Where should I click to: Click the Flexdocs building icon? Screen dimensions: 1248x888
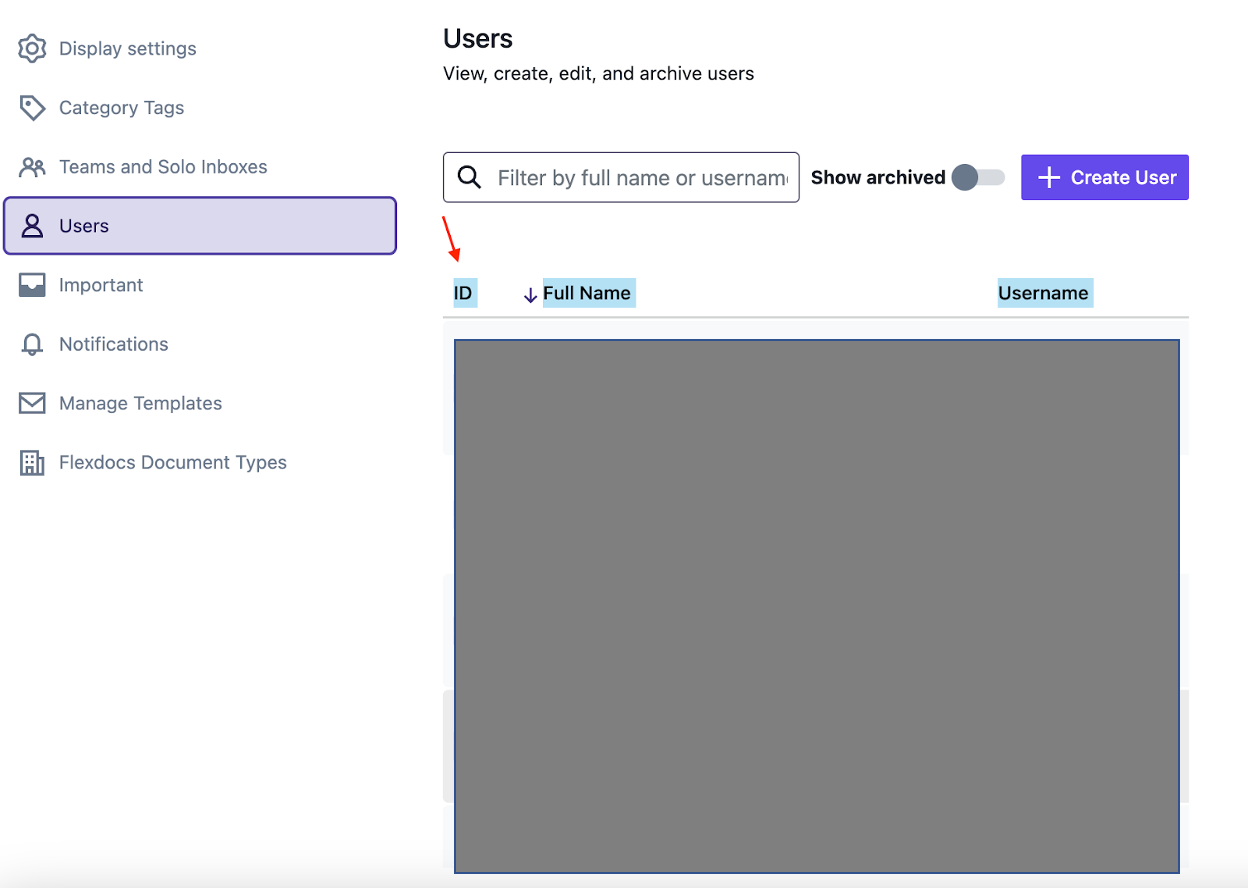[x=33, y=462]
